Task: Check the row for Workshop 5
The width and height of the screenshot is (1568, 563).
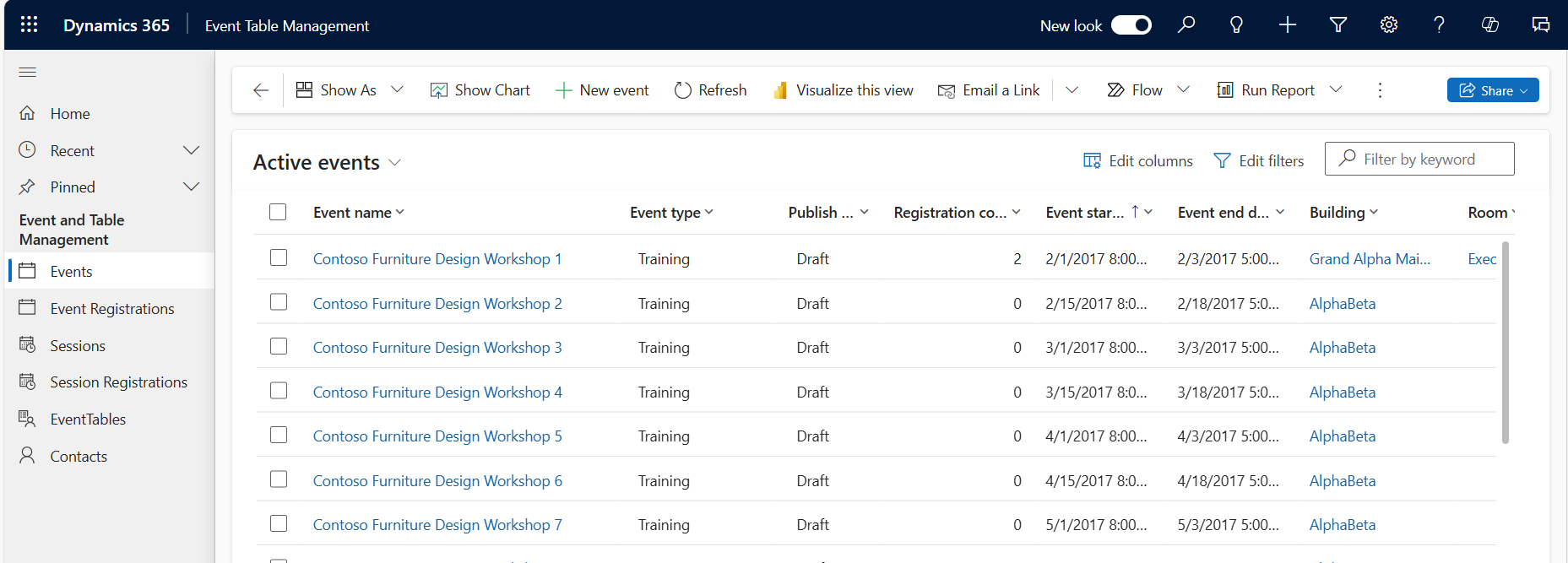Action: (279, 435)
